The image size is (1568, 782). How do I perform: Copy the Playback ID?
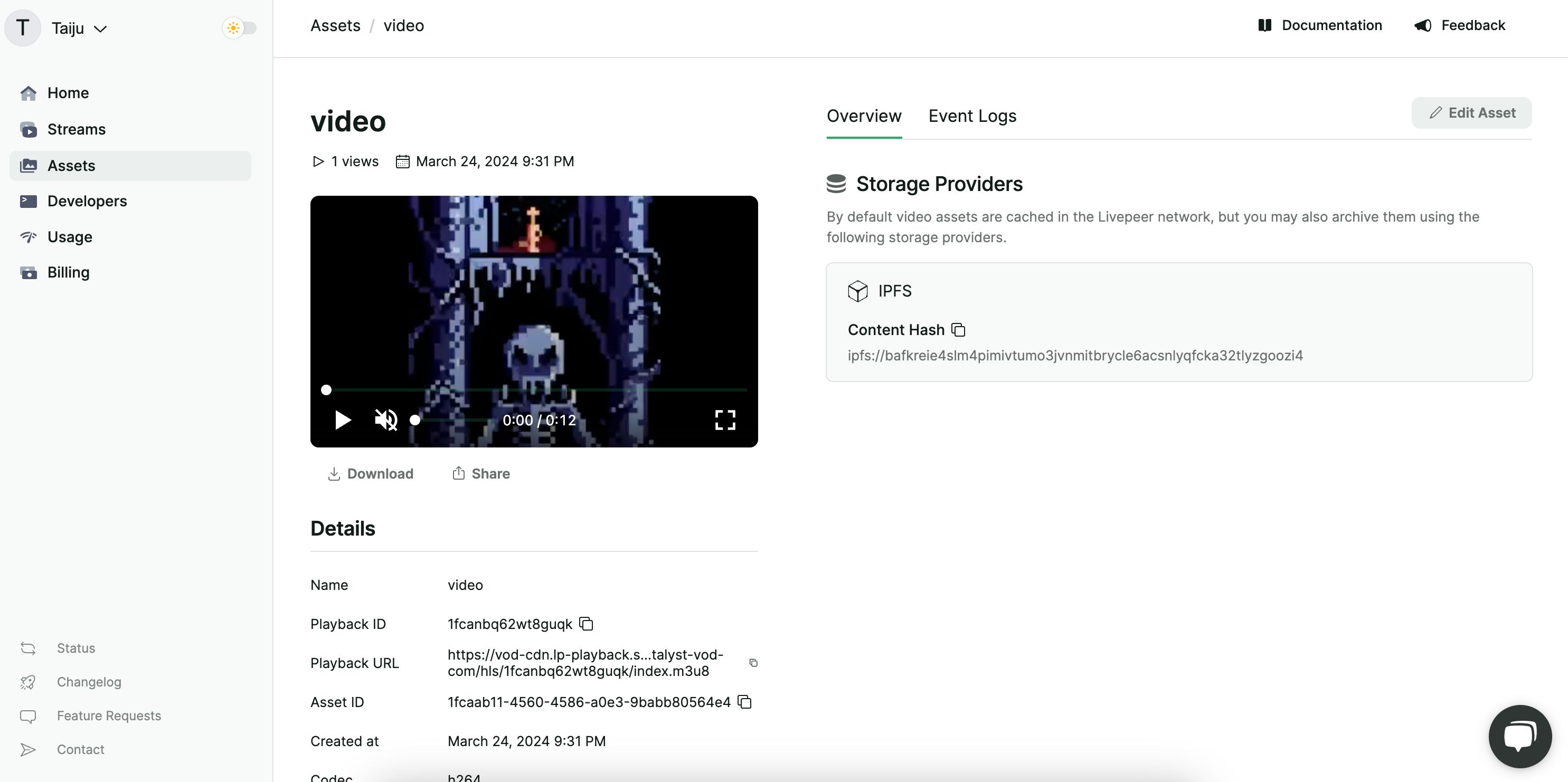tap(586, 624)
